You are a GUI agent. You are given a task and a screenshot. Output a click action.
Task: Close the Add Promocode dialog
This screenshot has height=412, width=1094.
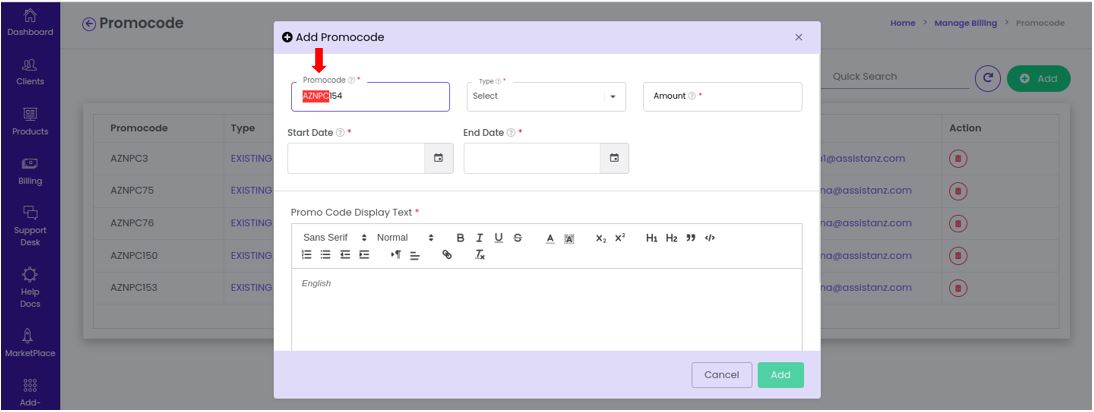point(799,38)
